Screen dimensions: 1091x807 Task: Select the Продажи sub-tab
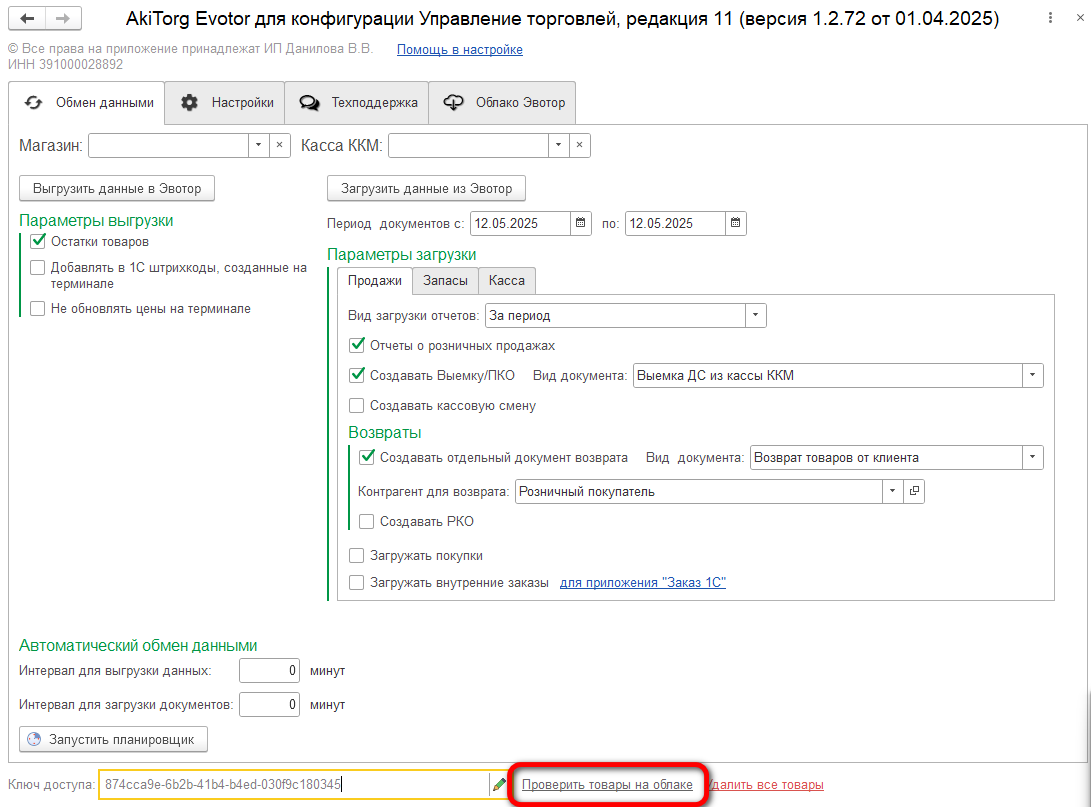pos(375,280)
